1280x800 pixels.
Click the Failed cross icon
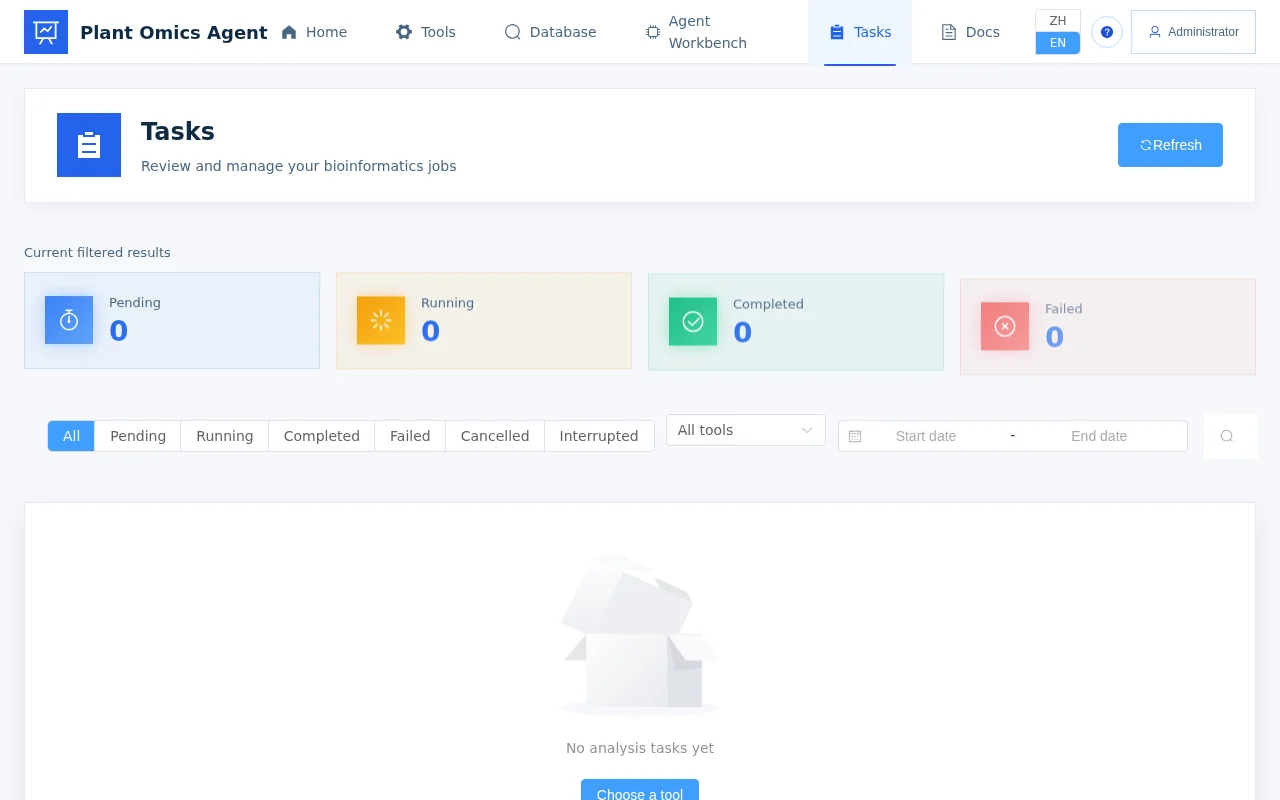point(1005,326)
